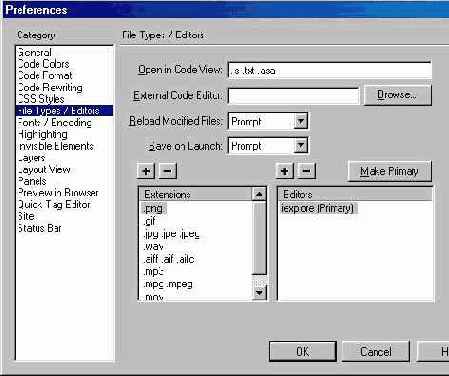This screenshot has height=376, width=449.
Task: Click Extensions list scroll down arrow
Action: tap(259, 293)
